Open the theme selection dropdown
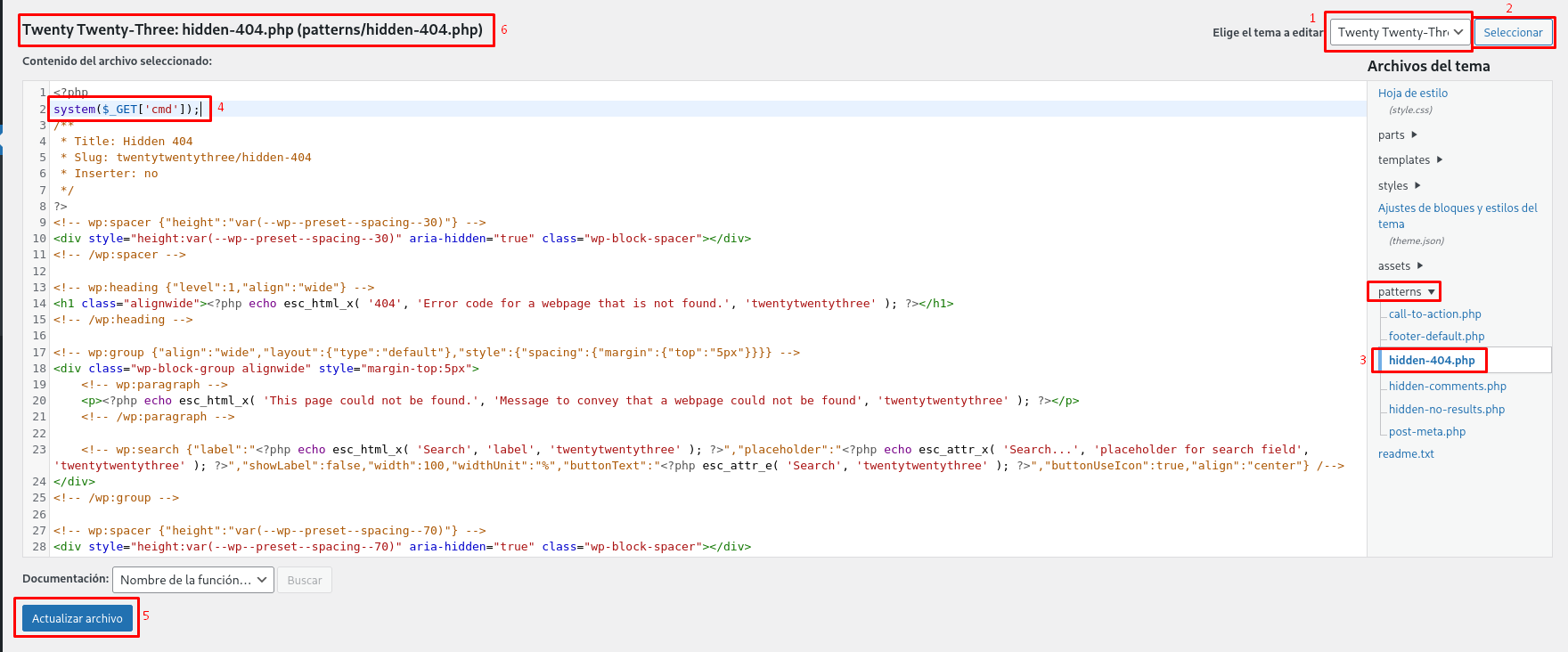 click(1400, 32)
